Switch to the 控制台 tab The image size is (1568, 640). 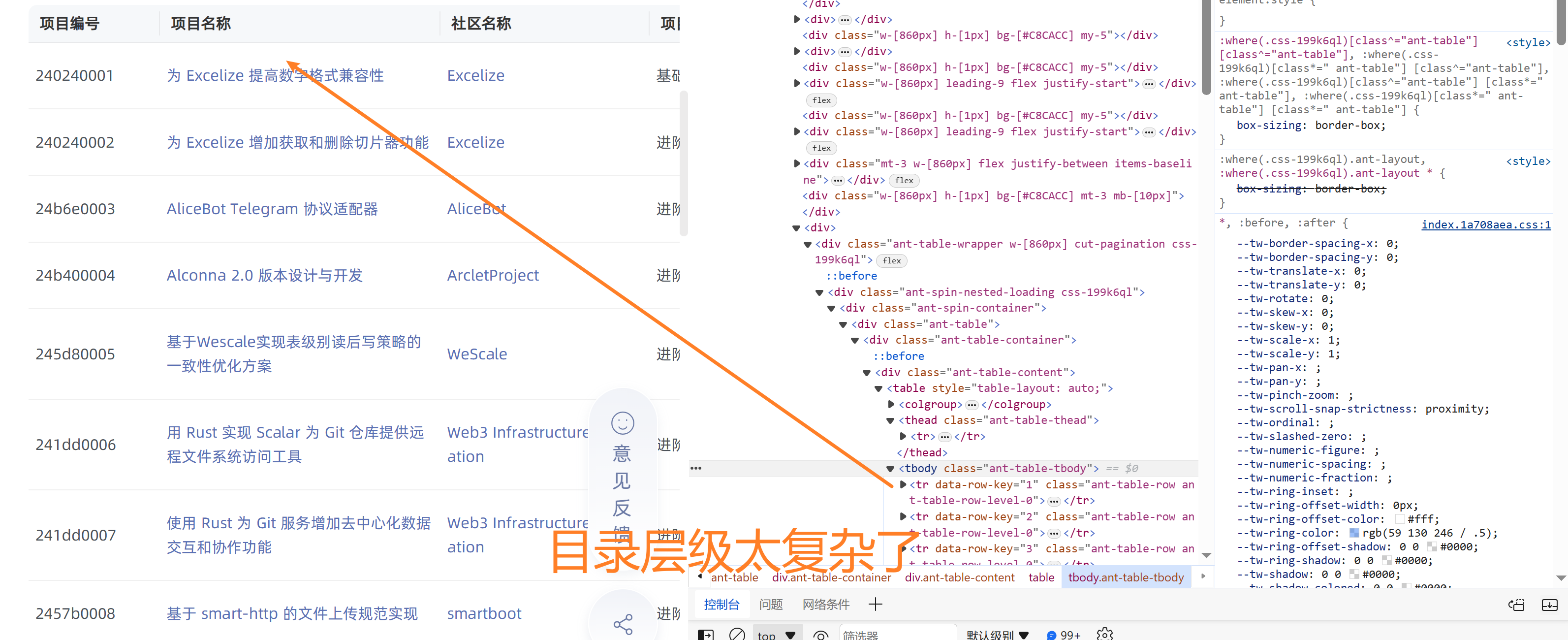coord(721,604)
